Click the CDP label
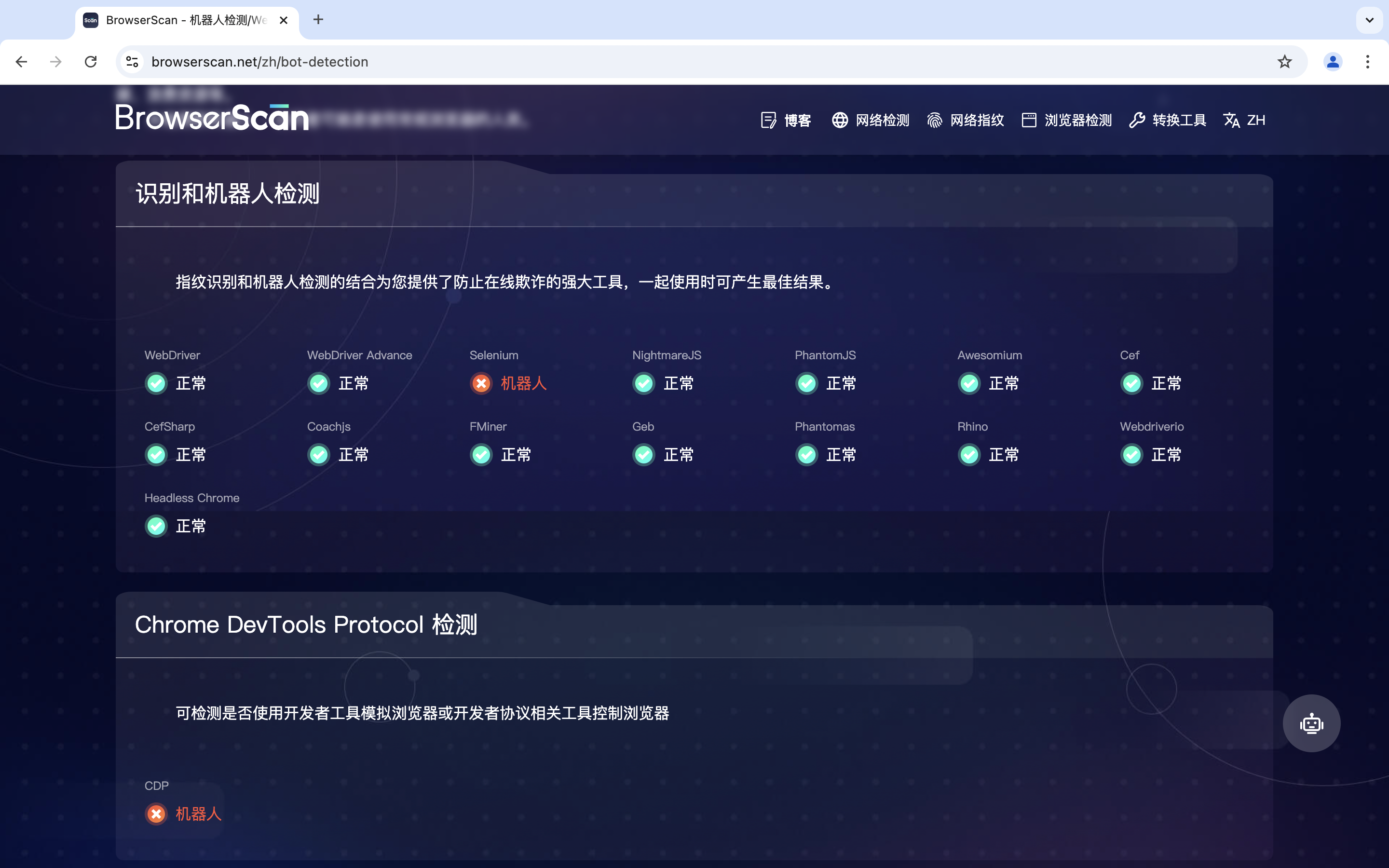1389x868 pixels. coord(156,786)
